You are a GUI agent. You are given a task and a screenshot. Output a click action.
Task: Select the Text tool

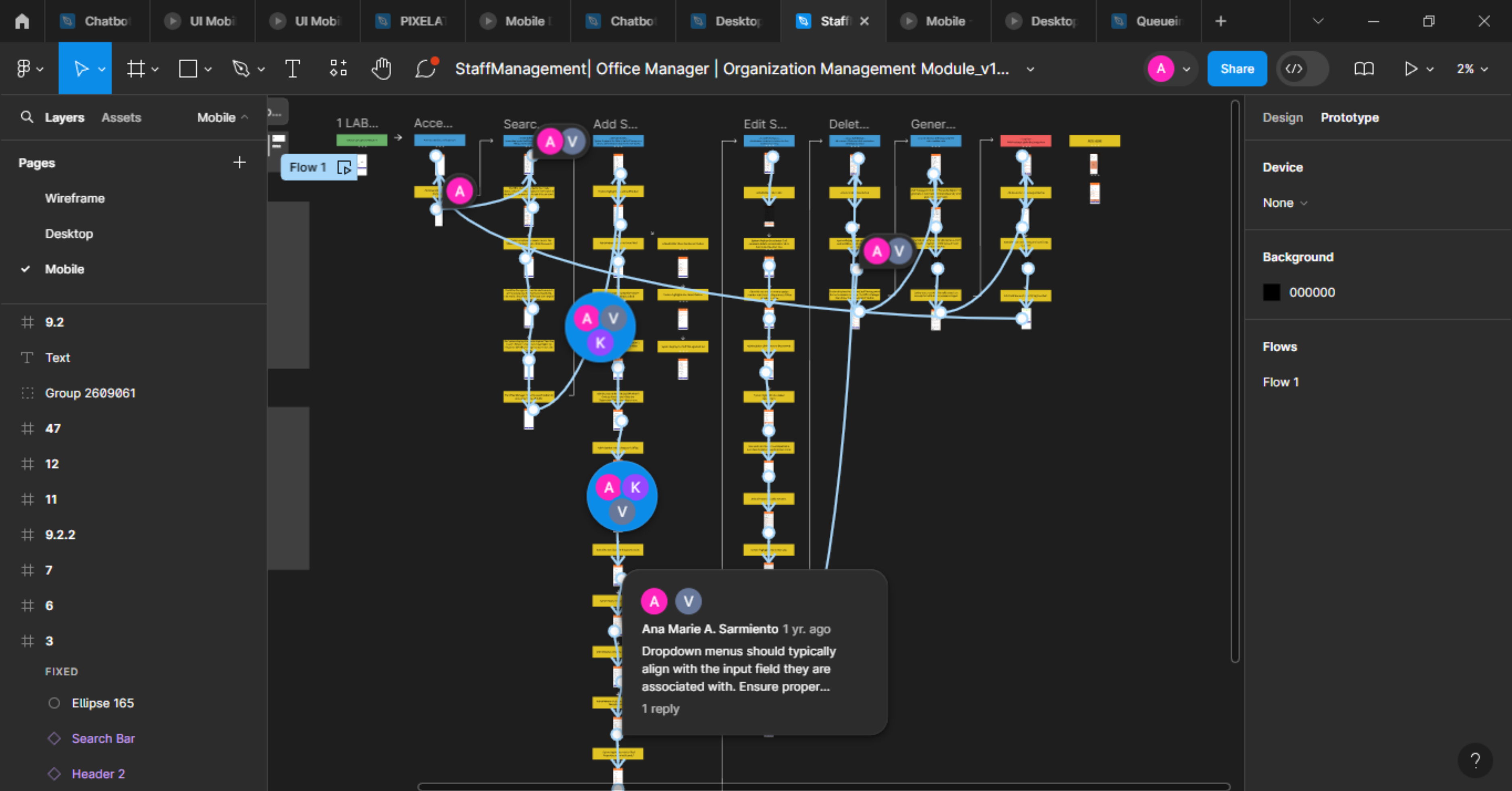[x=292, y=69]
